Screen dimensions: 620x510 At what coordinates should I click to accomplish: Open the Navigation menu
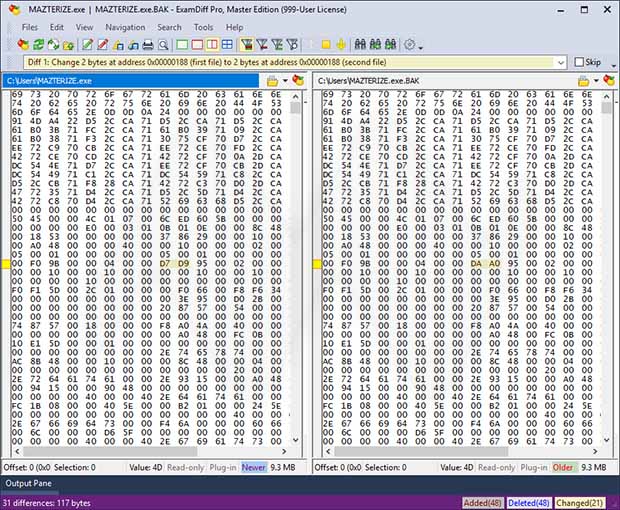(x=125, y=27)
